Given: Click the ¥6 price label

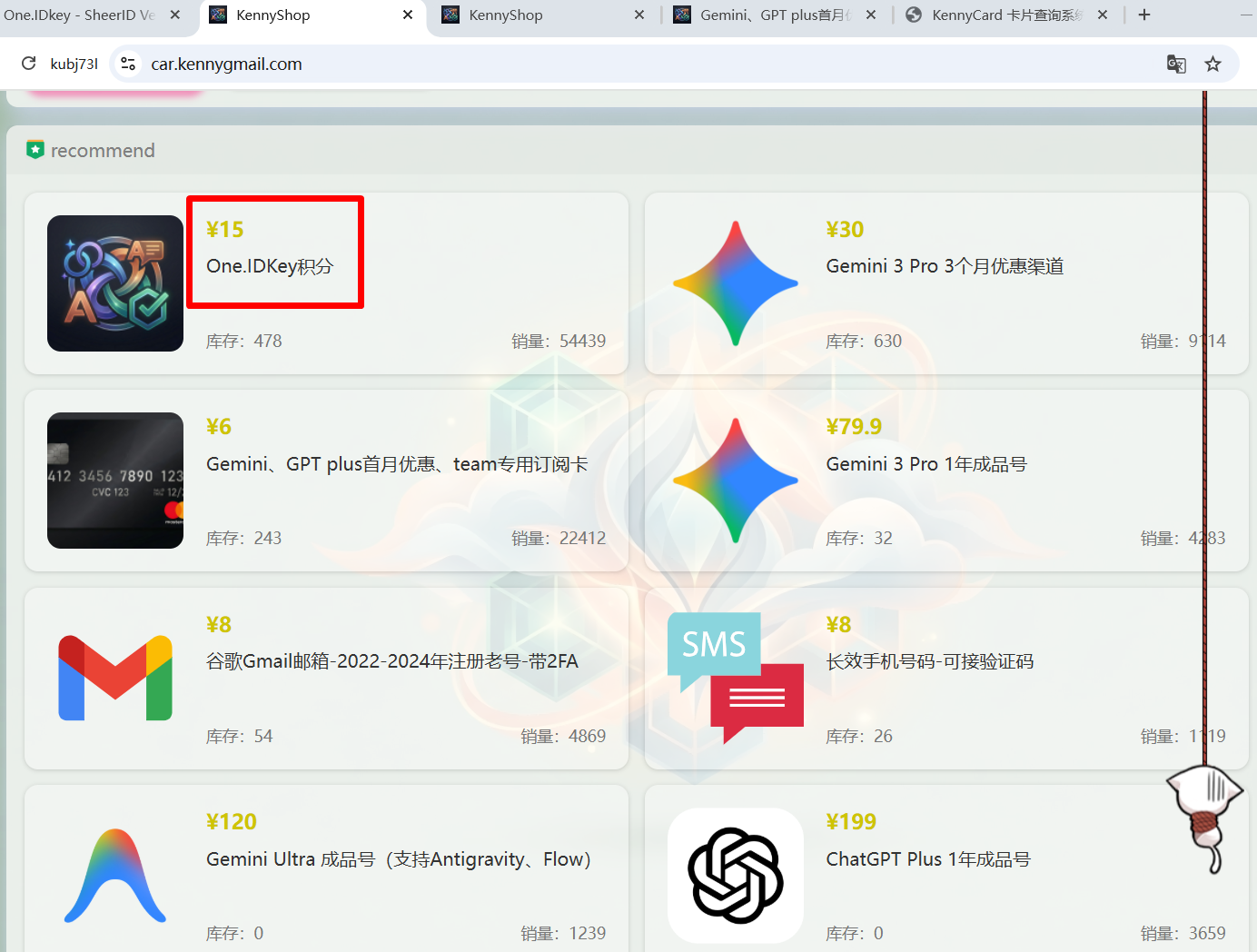Looking at the screenshot, I should [x=219, y=427].
